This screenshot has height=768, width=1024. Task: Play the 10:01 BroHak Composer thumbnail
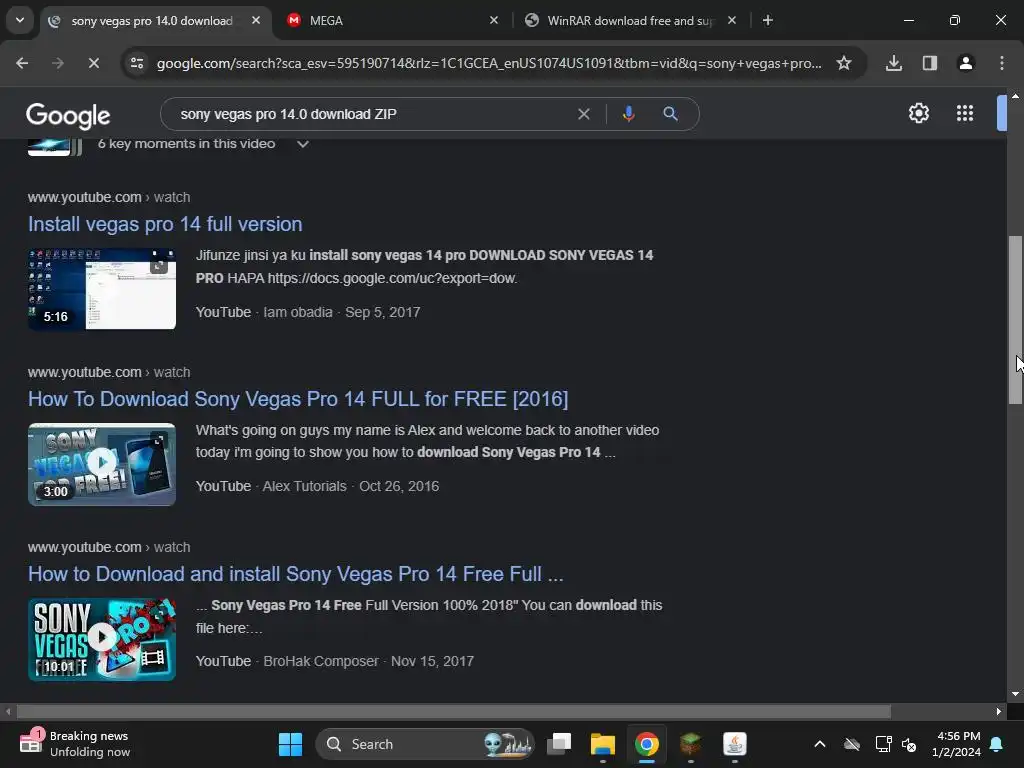[x=102, y=639]
